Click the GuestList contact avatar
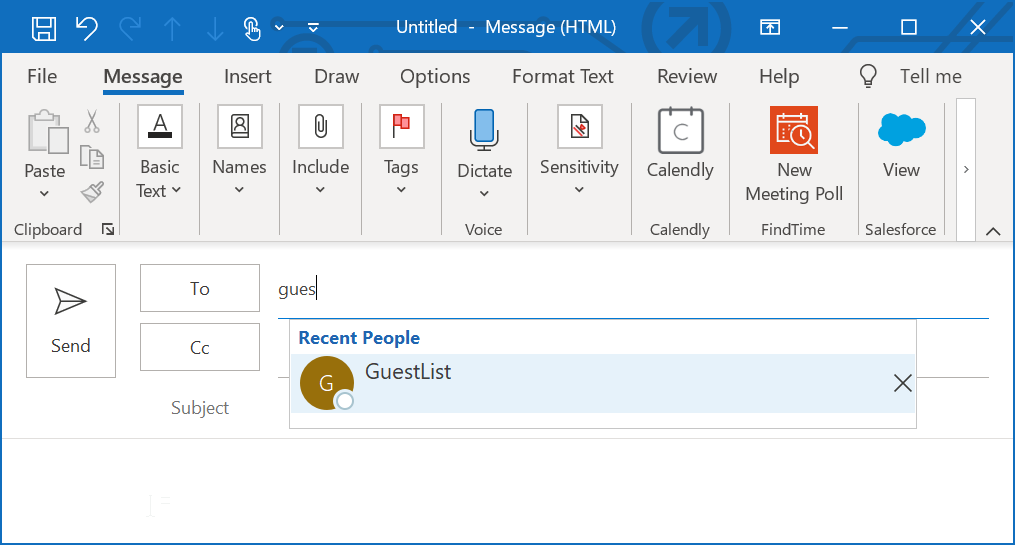 coord(326,383)
